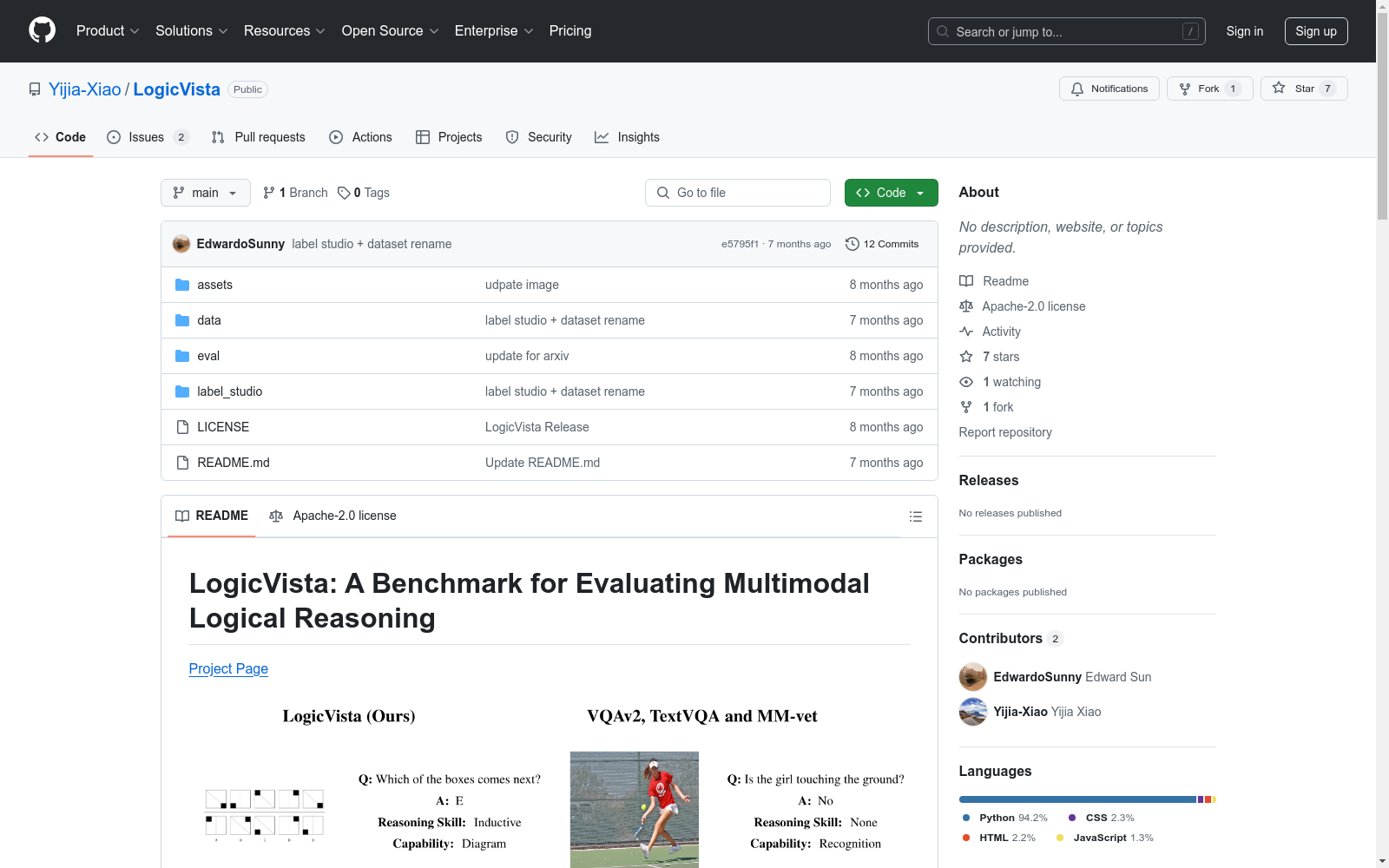Expand the Open Source menu

[x=391, y=31]
